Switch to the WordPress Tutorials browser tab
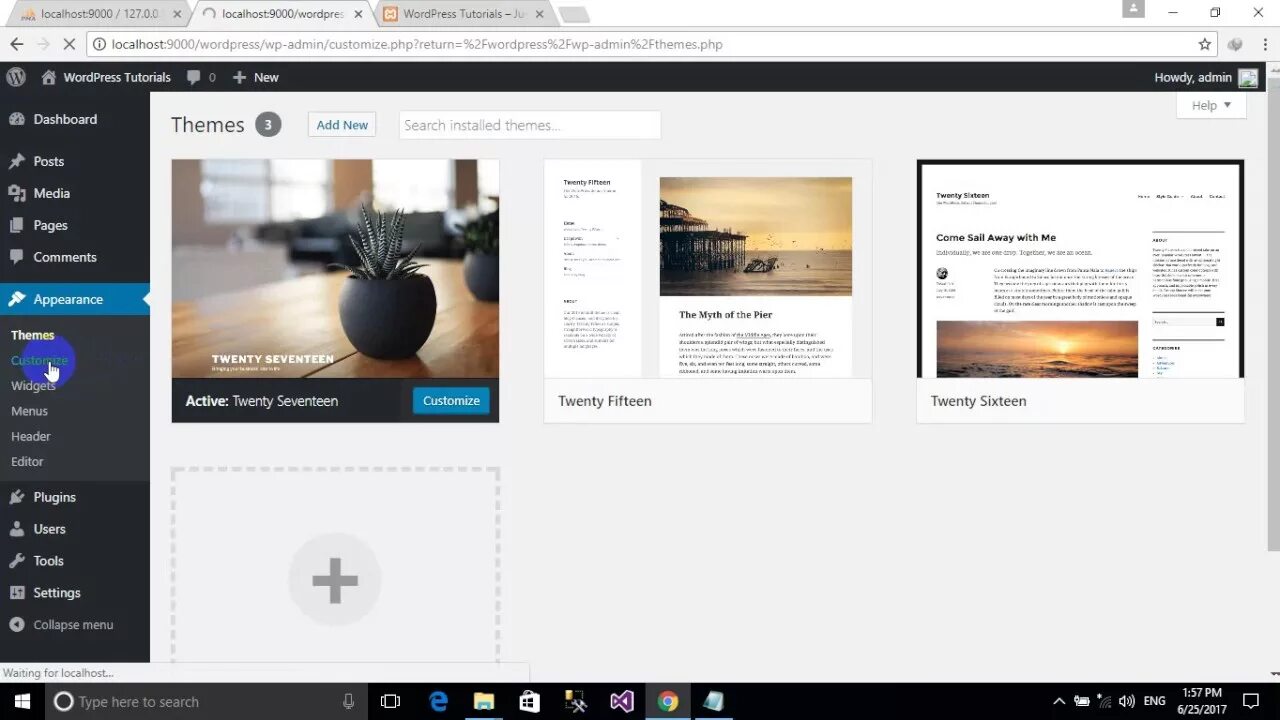Image resolution: width=1280 pixels, height=720 pixels. [x=463, y=14]
